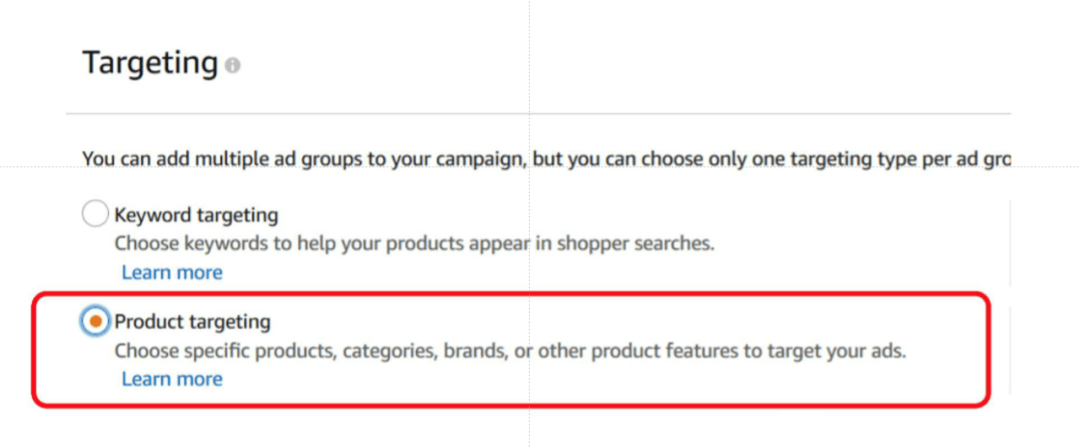Viewport: 1080px width, 448px height.
Task: Click the orange dot inside Product targeting radio
Action: click(95, 321)
